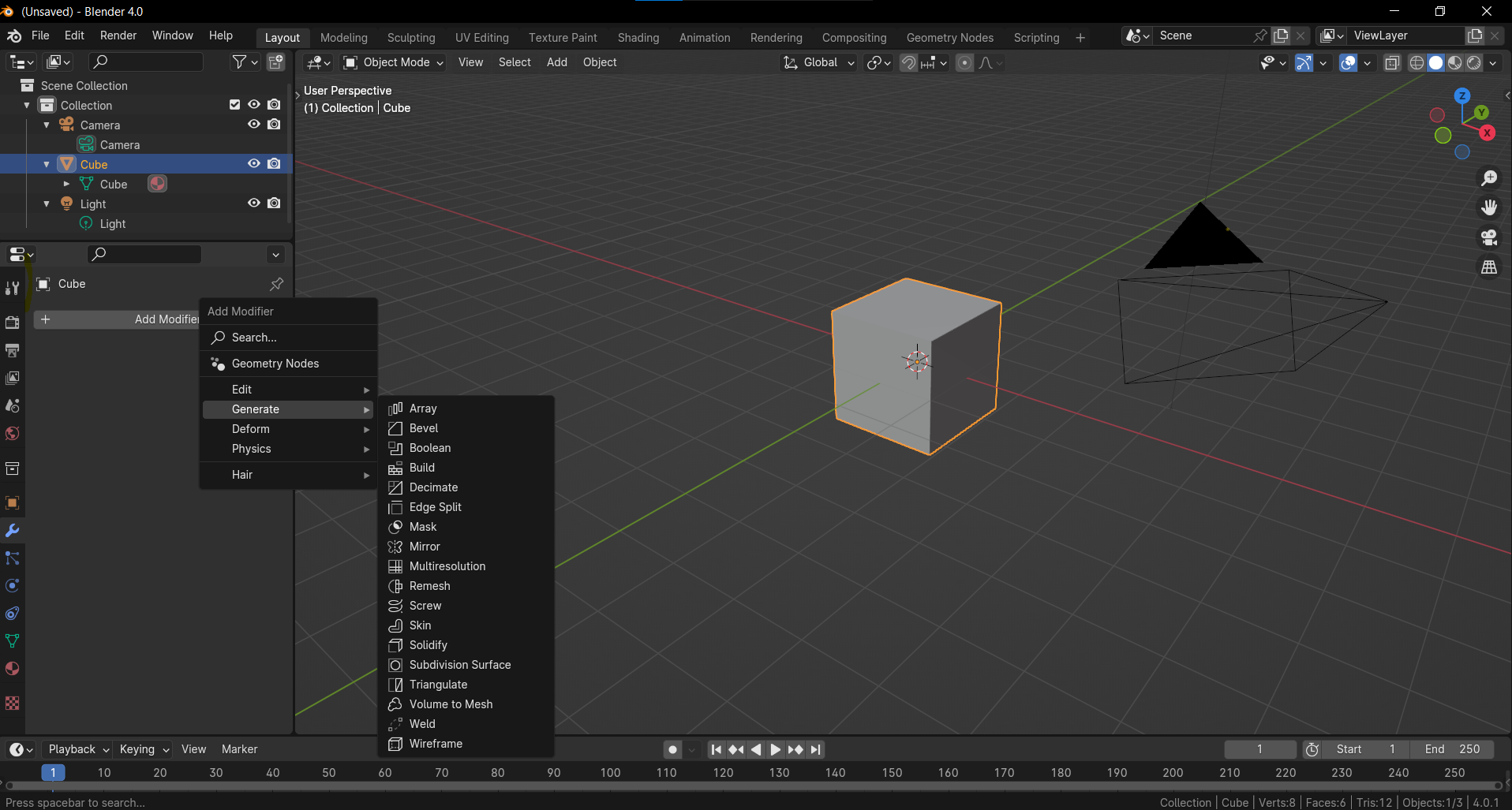Open the Keying dropdown
Viewport: 1512px width, 810px height.
point(144,750)
